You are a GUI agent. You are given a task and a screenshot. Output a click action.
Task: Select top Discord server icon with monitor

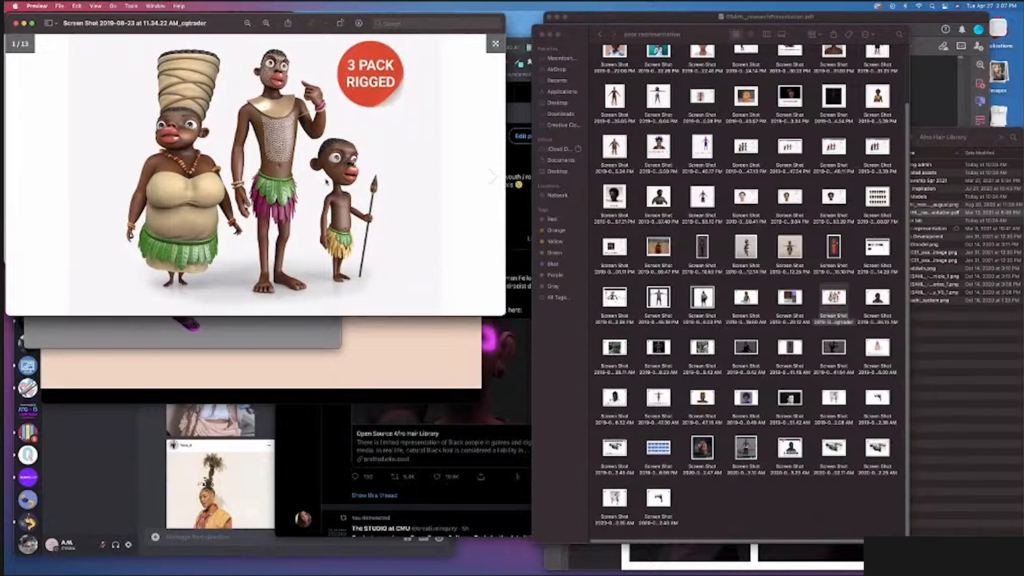(27, 366)
